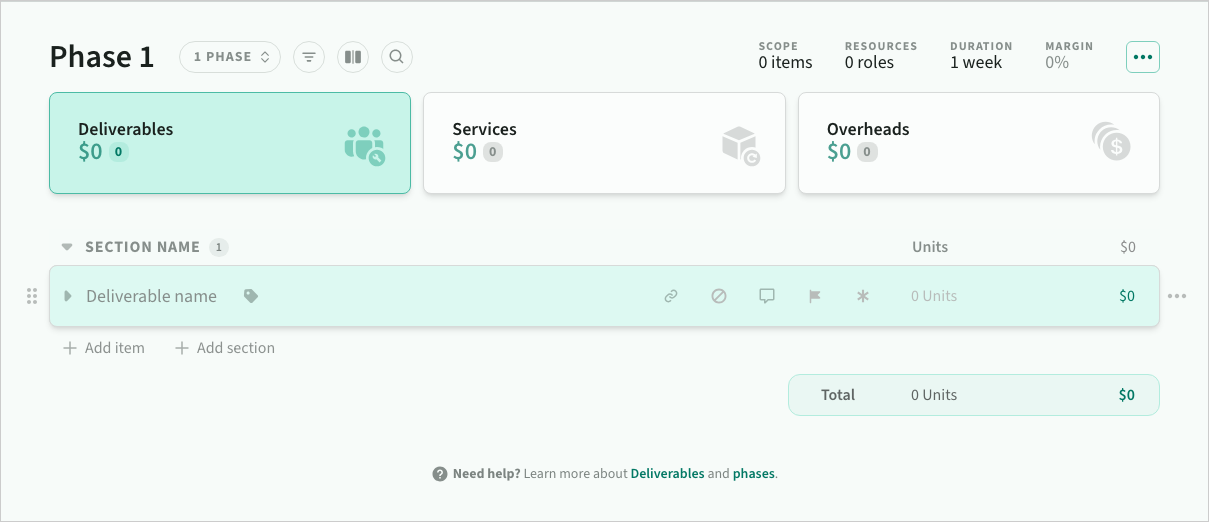Switch to the Overheads tab card
The image size is (1209, 522).
[x=978, y=143]
